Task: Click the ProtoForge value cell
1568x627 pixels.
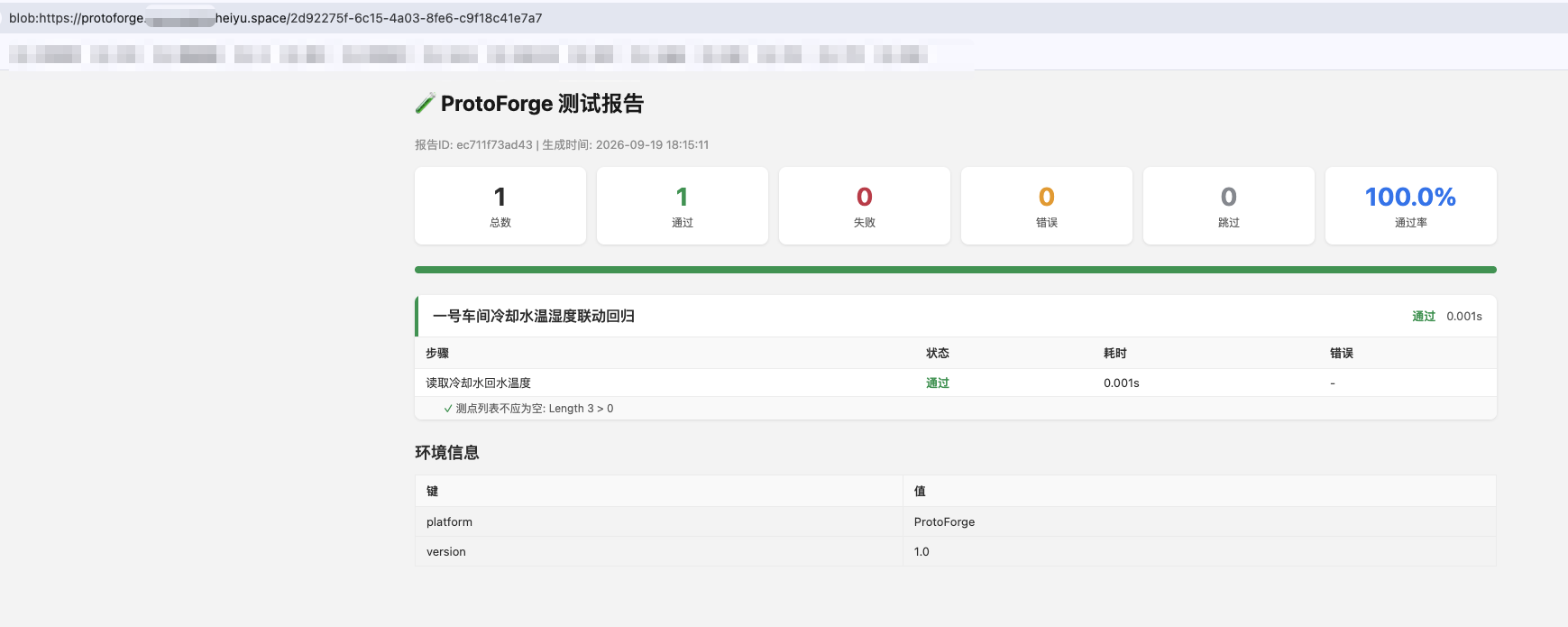Action: tap(1199, 521)
